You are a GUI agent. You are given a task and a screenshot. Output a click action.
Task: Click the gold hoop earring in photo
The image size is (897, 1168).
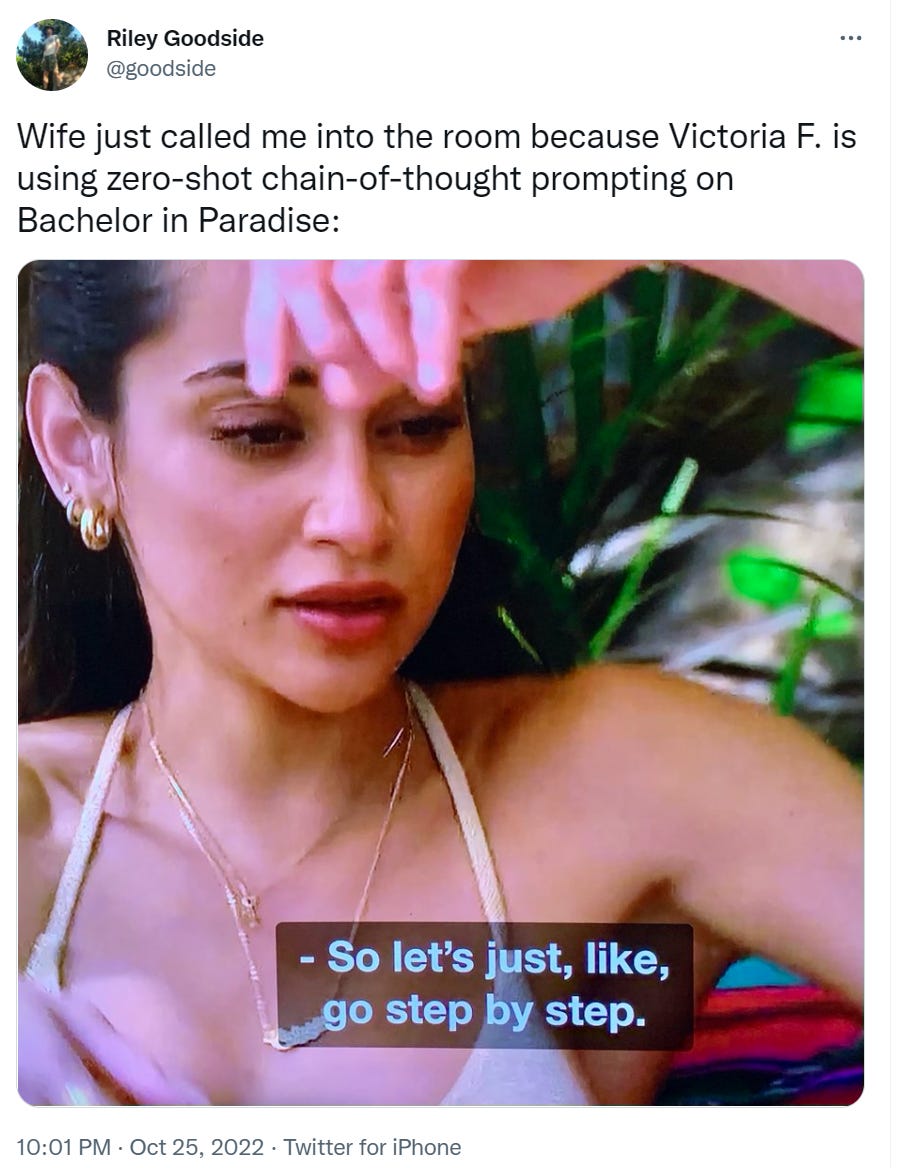click(94, 526)
